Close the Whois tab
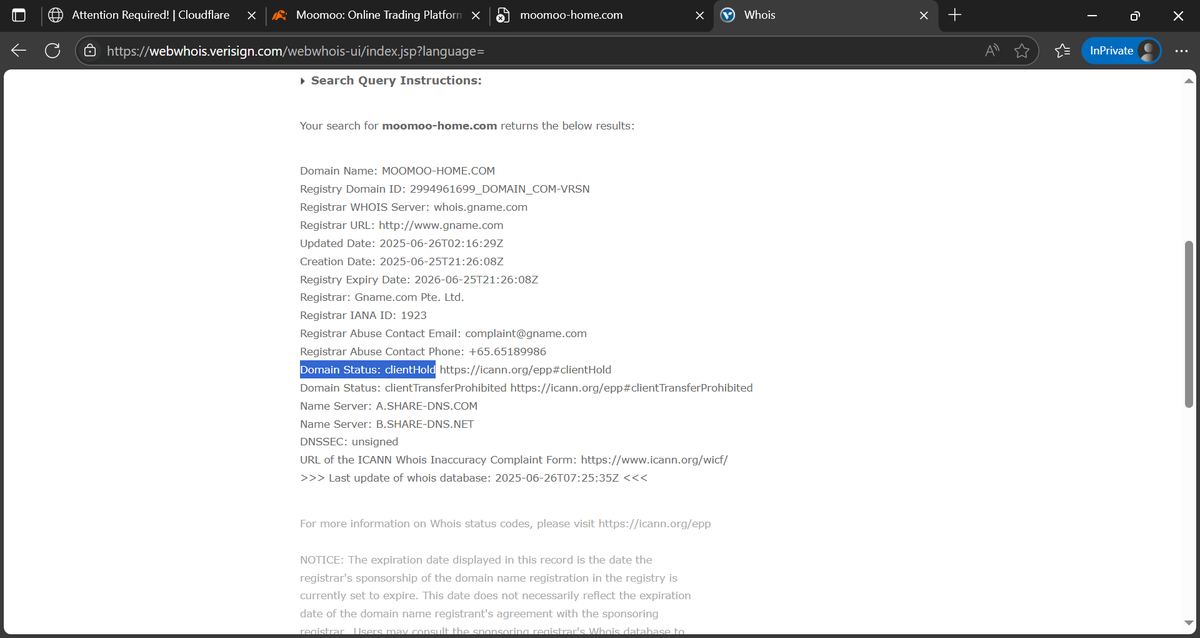The width and height of the screenshot is (1200, 638). coord(923,15)
